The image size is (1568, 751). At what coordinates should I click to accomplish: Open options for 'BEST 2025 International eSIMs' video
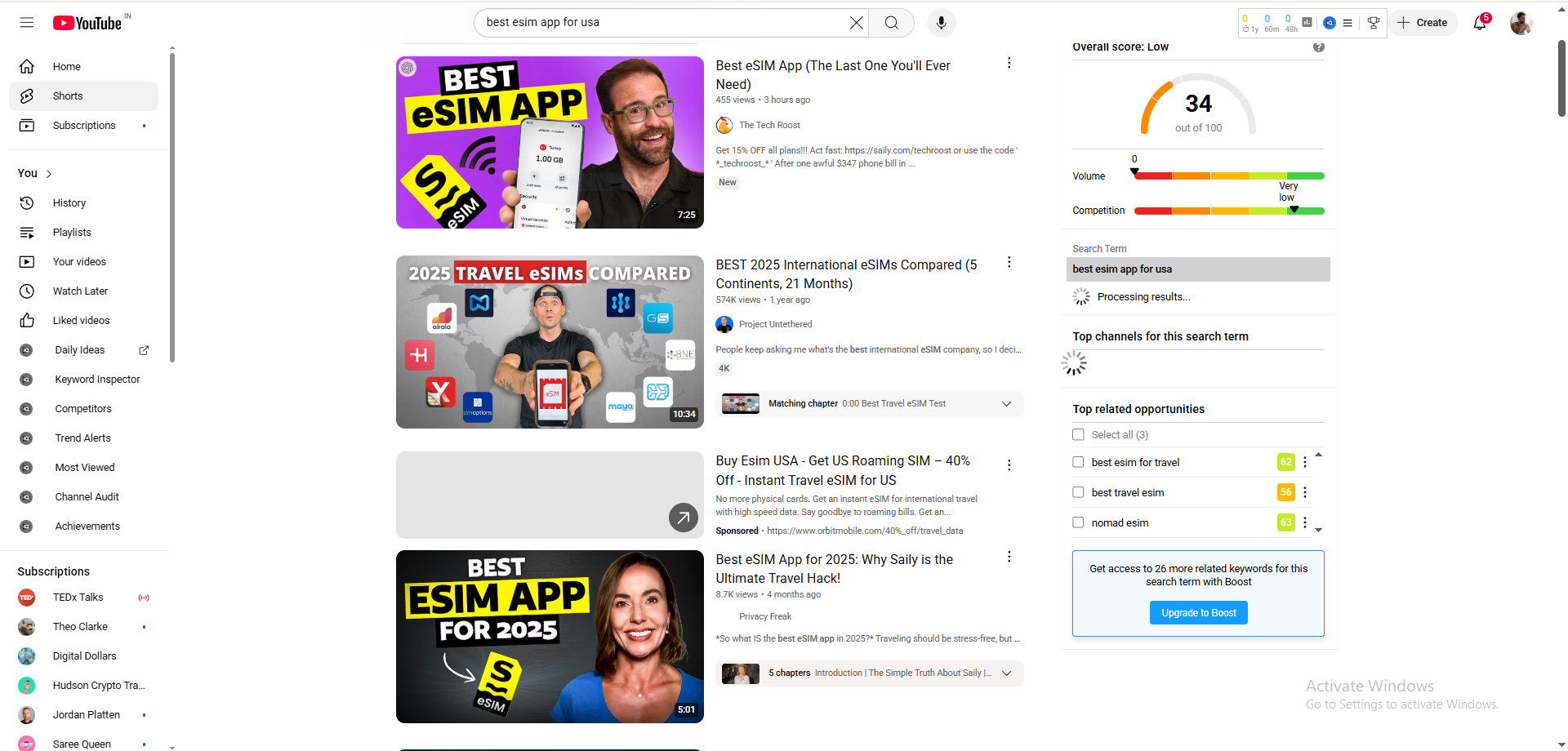[1009, 262]
